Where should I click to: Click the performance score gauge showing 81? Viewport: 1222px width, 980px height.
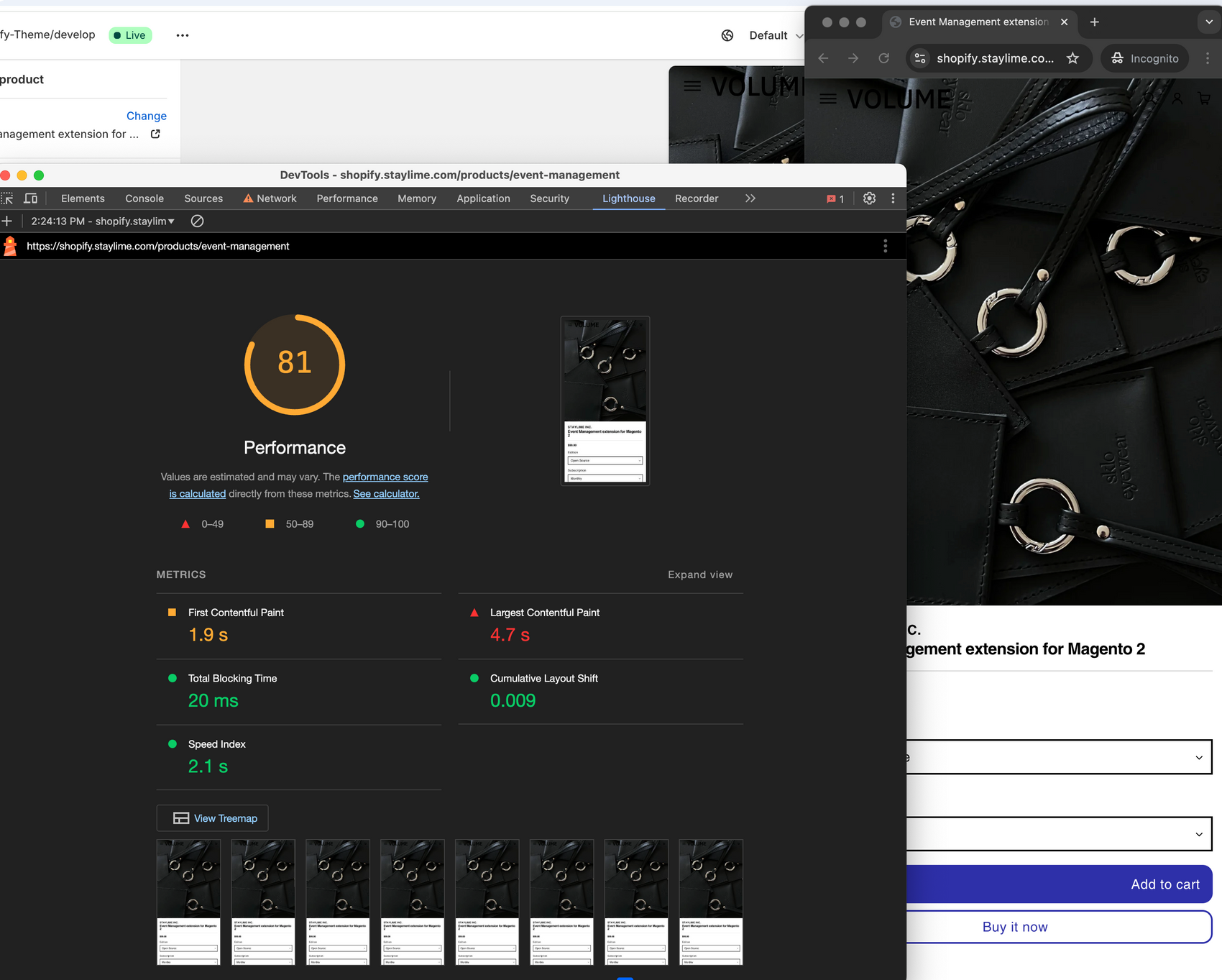point(295,365)
